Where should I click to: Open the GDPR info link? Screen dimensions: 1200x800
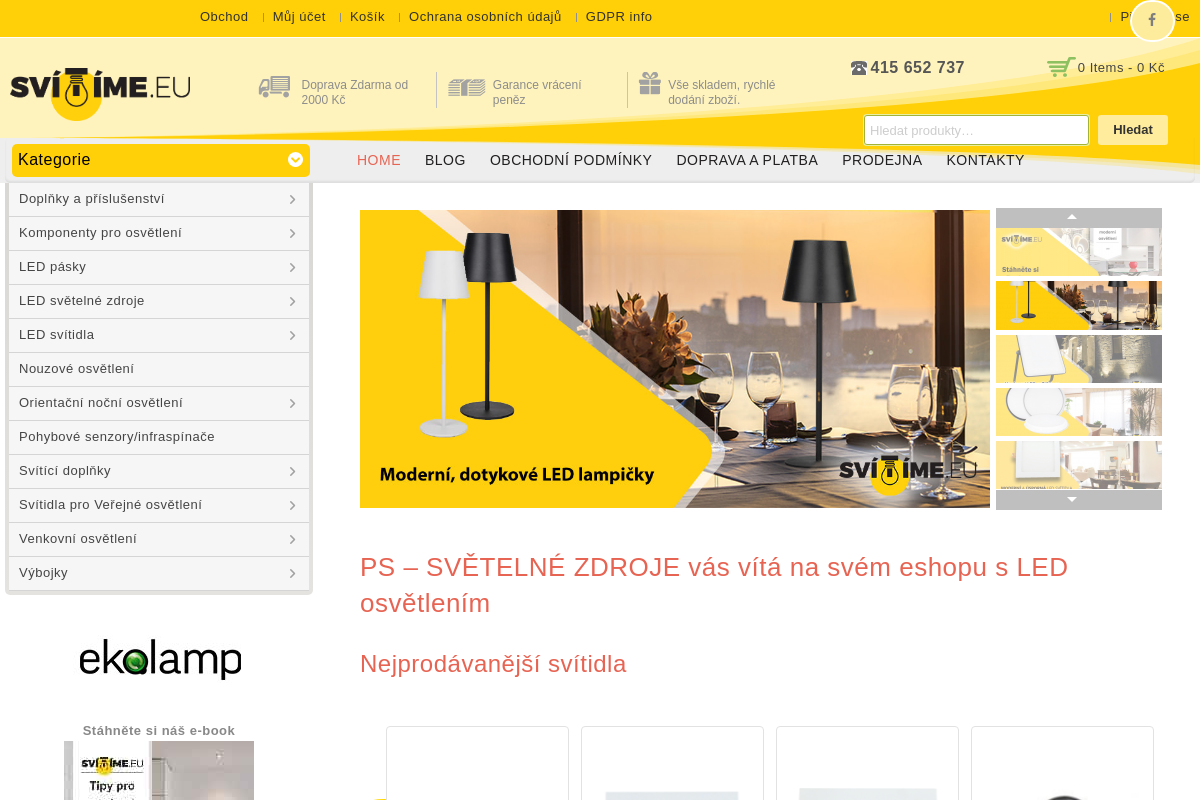[x=619, y=17]
